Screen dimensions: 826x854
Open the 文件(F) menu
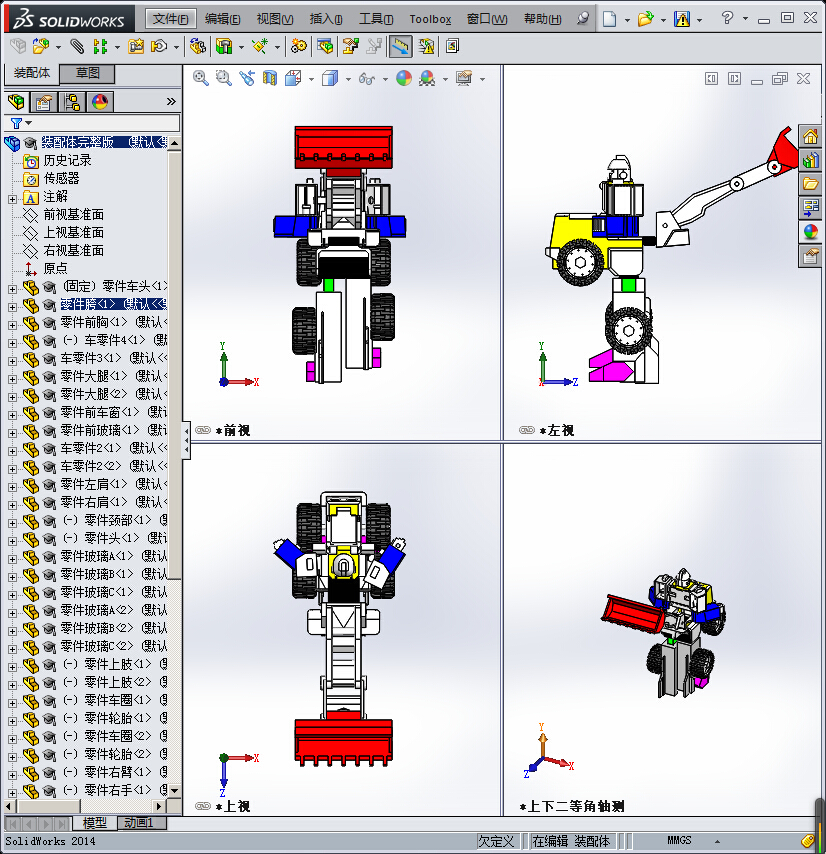(170, 19)
